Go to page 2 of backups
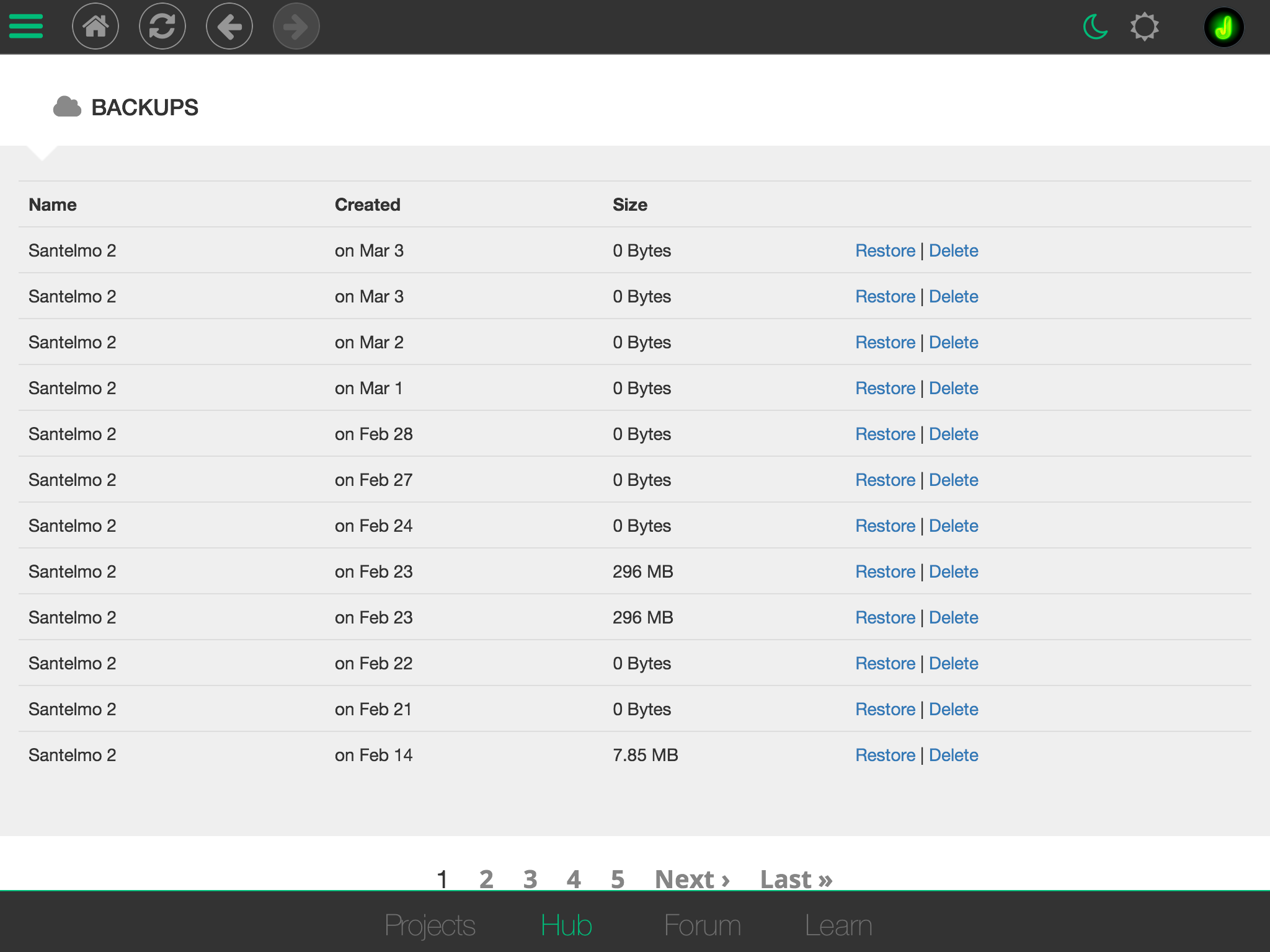1270x952 pixels. (x=486, y=879)
